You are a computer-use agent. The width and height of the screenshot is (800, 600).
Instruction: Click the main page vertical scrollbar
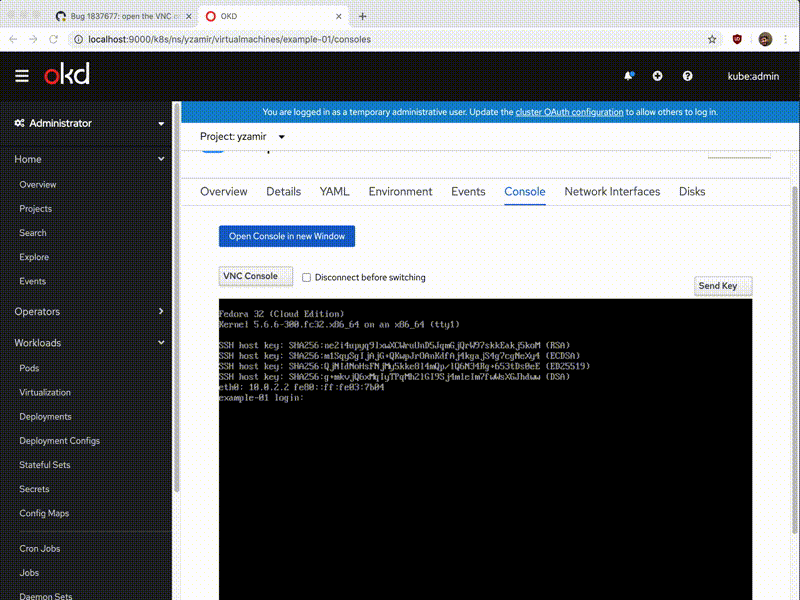pos(794,360)
